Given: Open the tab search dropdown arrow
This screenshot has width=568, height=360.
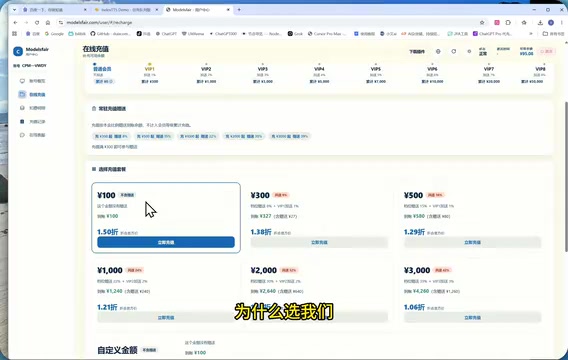Looking at the screenshot, I should click(14, 10).
